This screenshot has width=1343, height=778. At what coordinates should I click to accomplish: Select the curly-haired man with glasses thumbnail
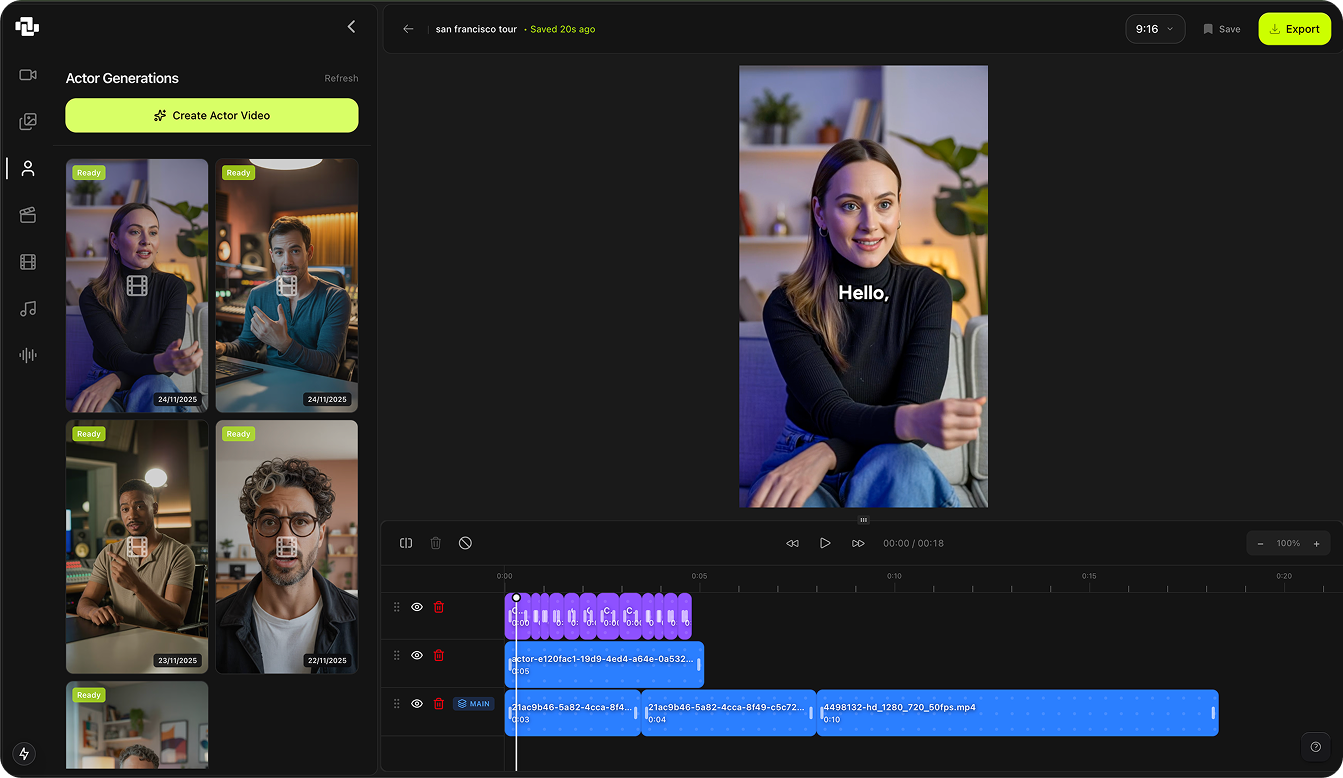(287, 547)
